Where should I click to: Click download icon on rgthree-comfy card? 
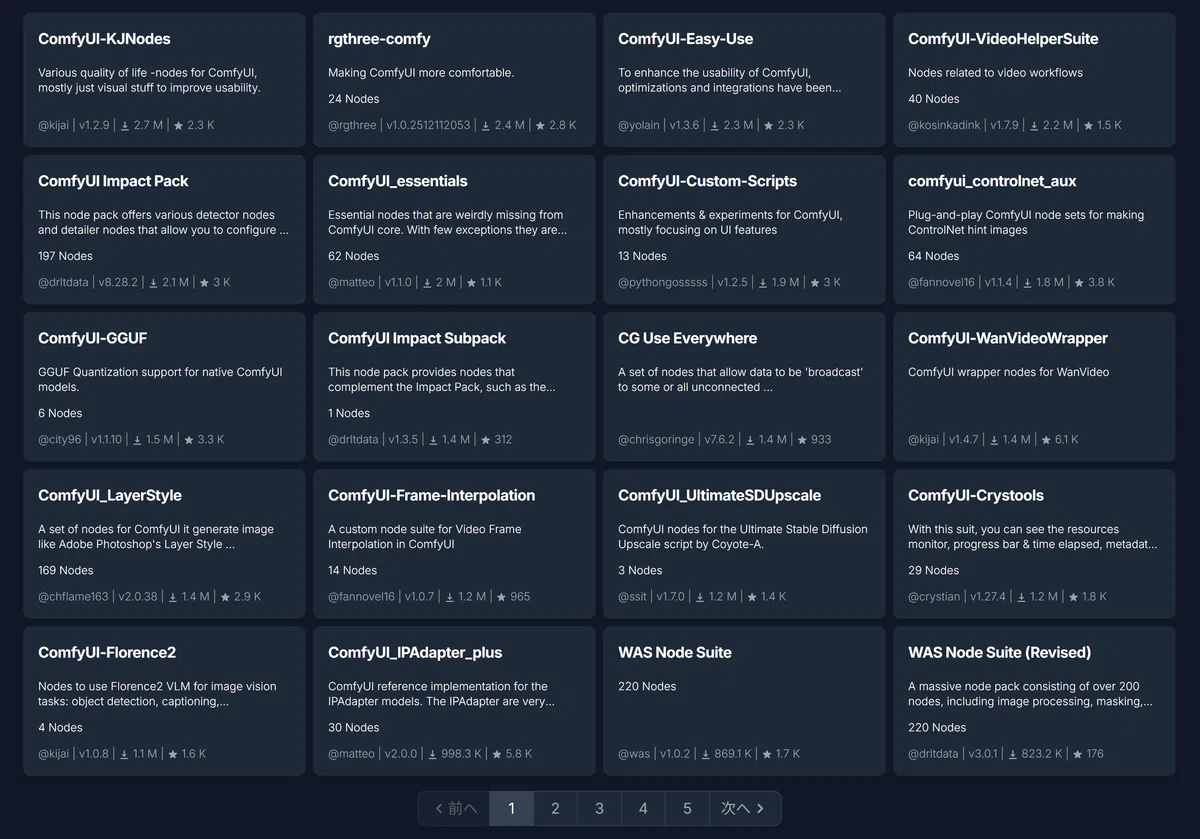coord(487,126)
